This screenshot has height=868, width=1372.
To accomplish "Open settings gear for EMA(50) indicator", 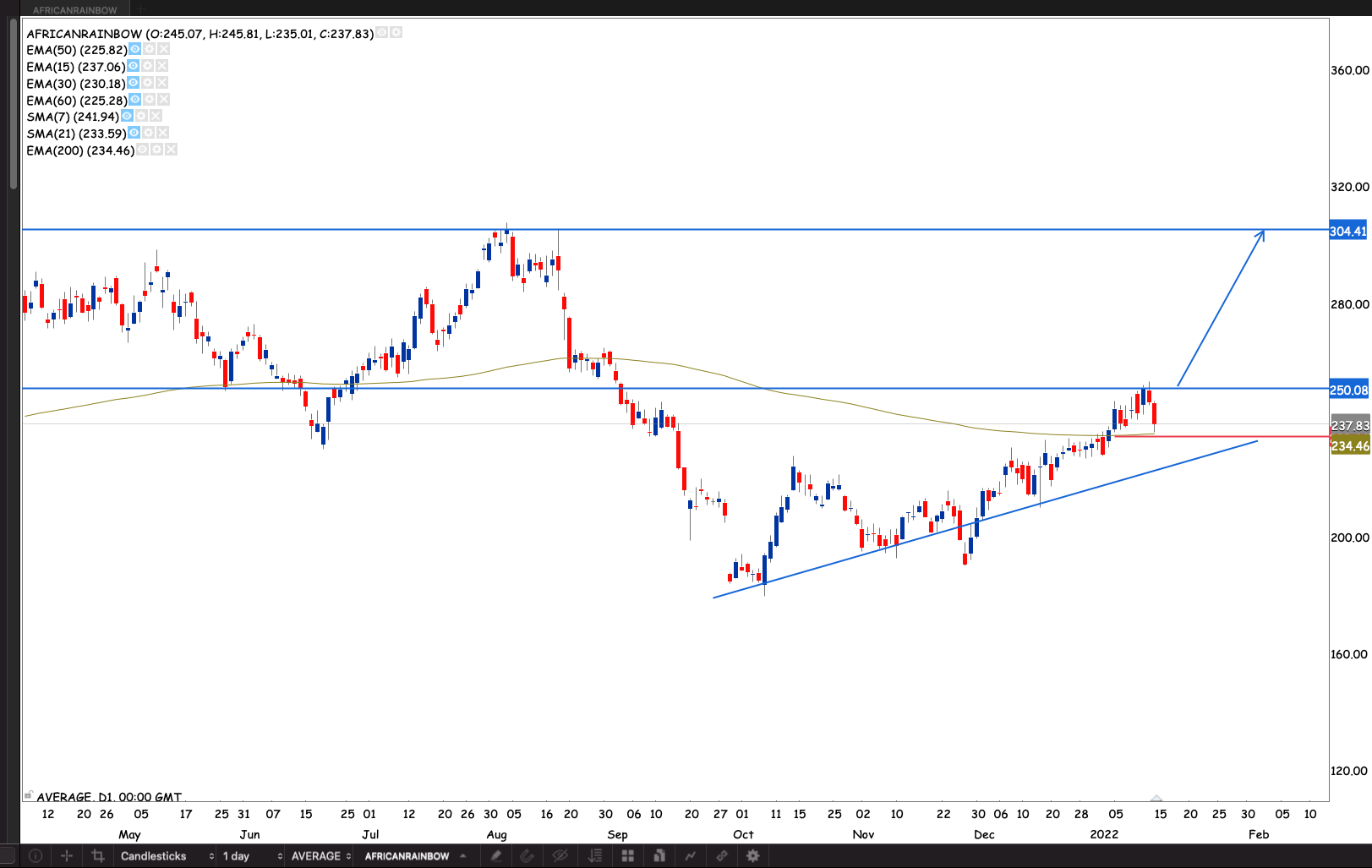I will pos(150,50).
